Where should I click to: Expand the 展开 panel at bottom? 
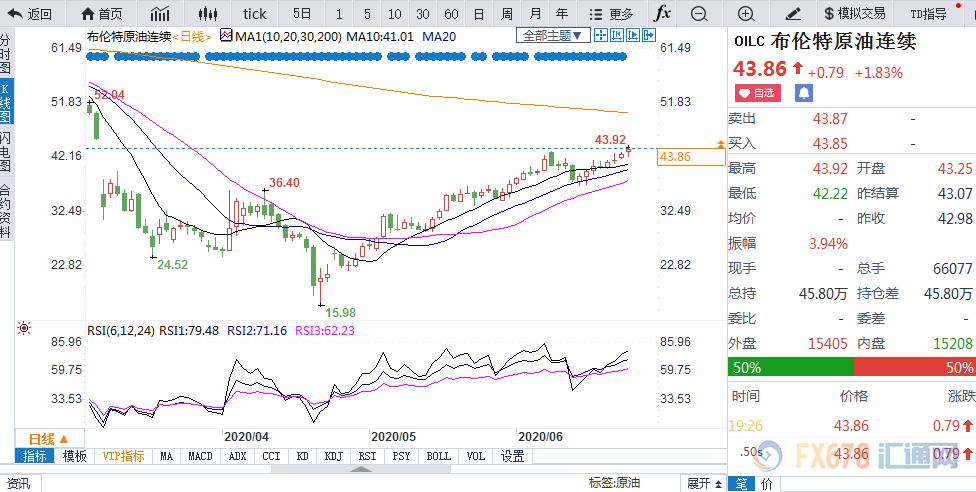point(703,483)
